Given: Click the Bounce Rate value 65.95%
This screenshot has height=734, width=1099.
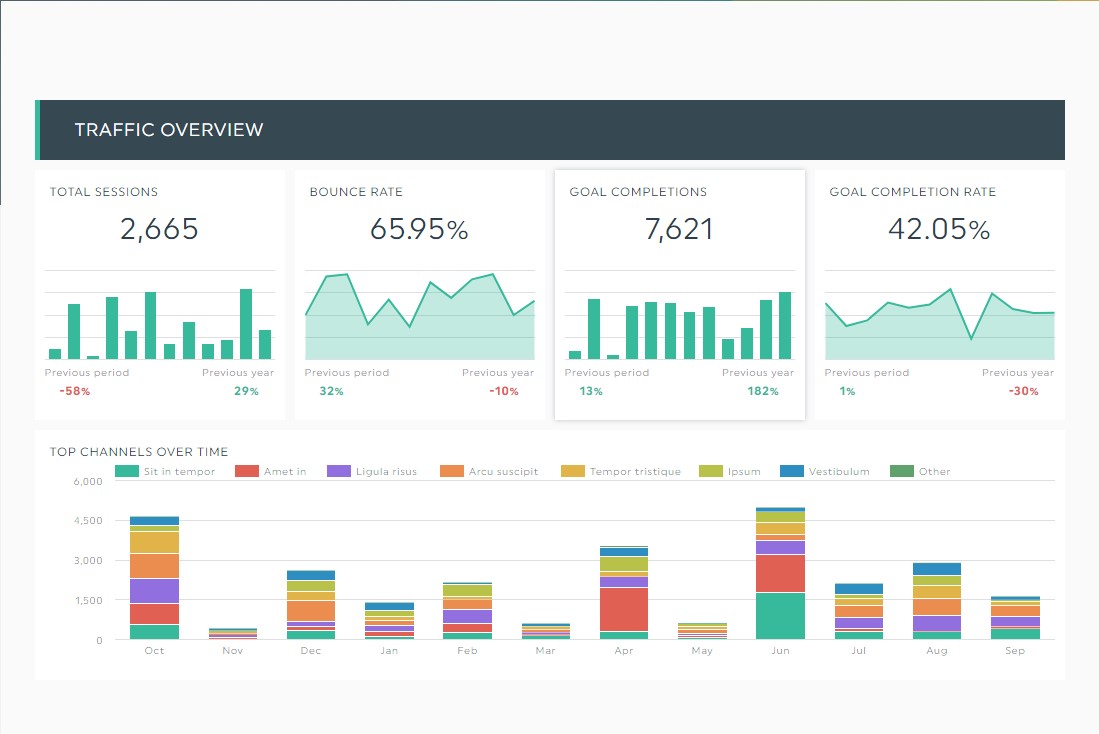Looking at the screenshot, I should (419, 229).
